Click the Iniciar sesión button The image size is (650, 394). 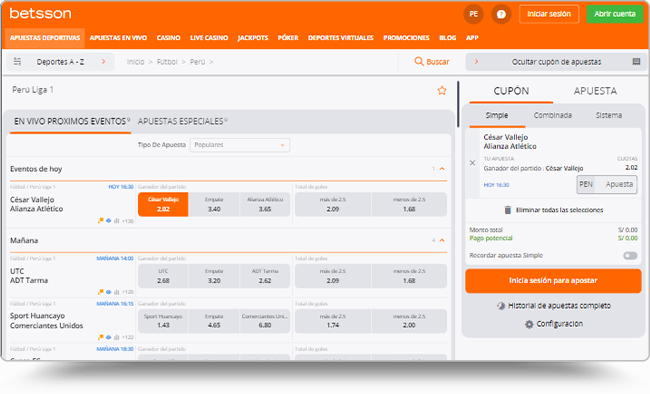click(x=549, y=14)
